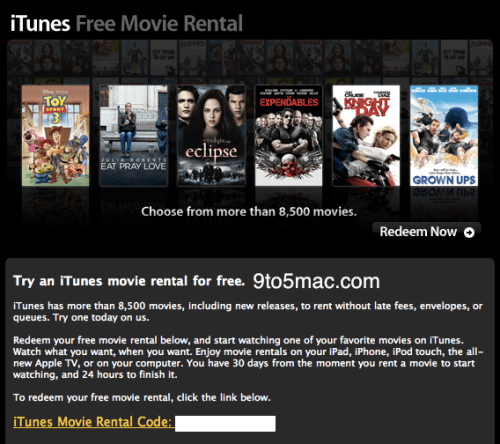Click the Toy Story 3 title logo
The image size is (500, 444).
pos(55,109)
